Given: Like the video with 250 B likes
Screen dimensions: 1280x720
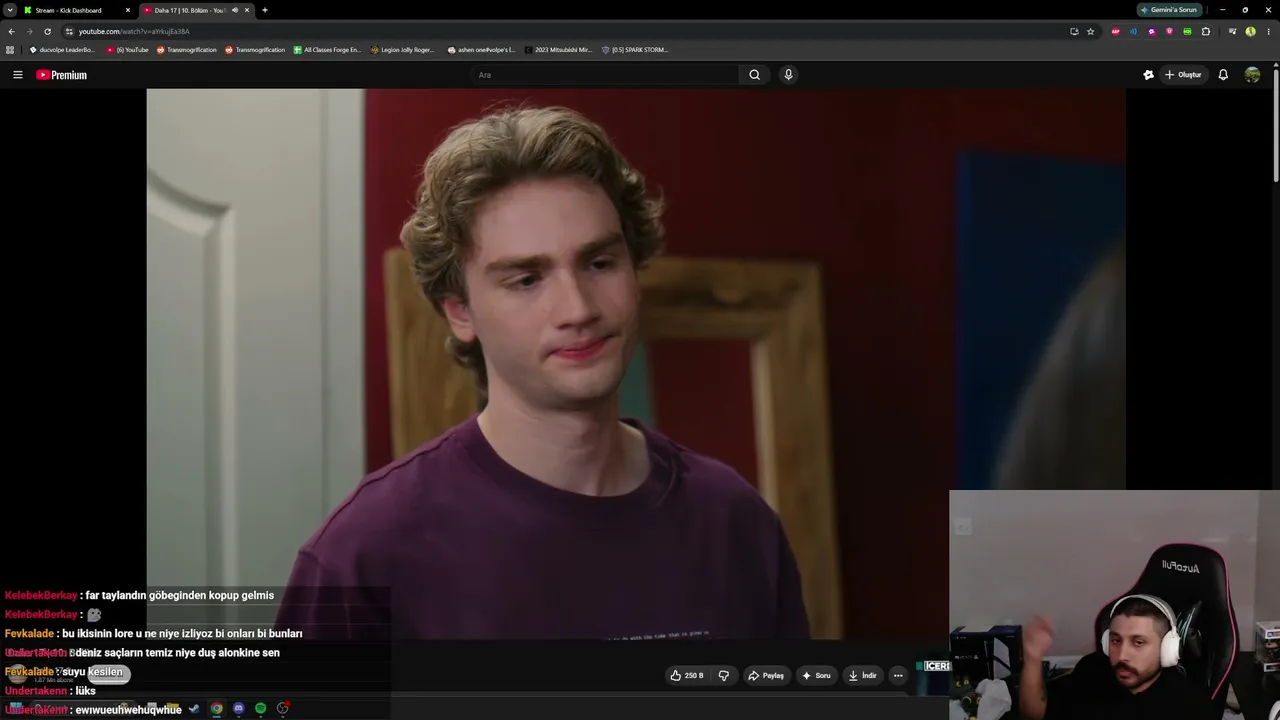Looking at the screenshot, I should (x=687, y=676).
